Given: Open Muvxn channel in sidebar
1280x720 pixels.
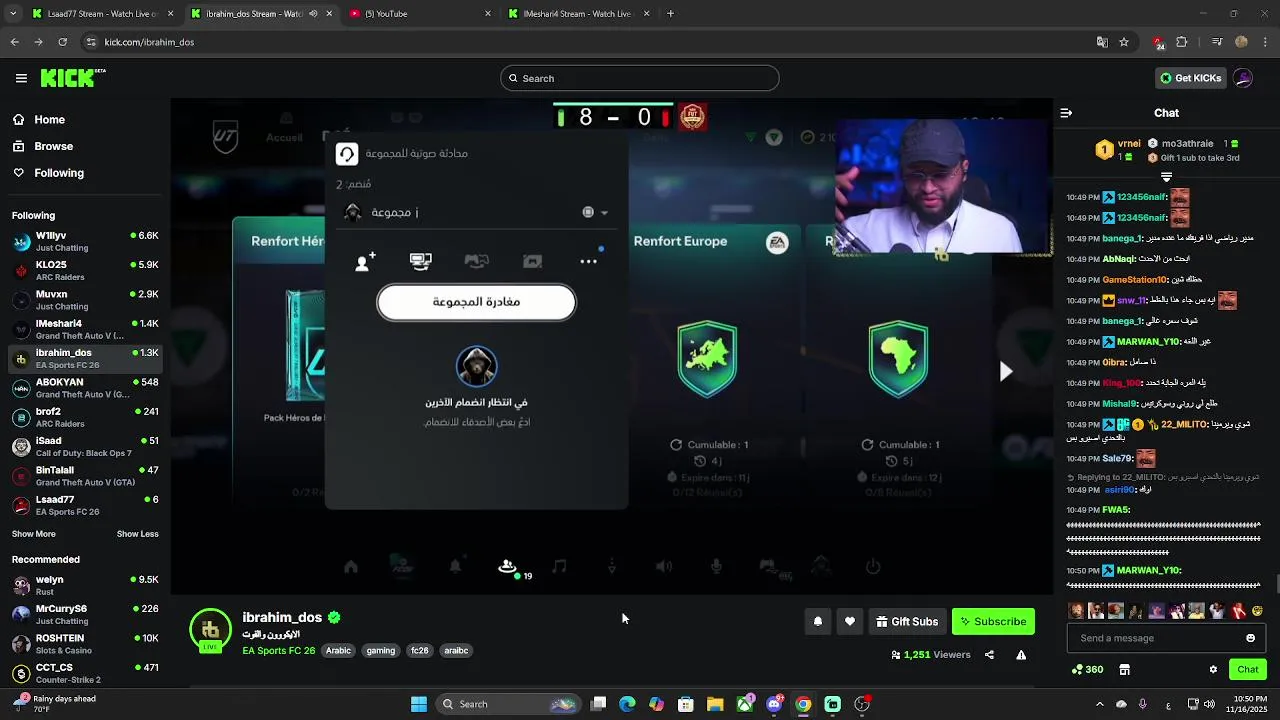Looking at the screenshot, I should point(85,300).
